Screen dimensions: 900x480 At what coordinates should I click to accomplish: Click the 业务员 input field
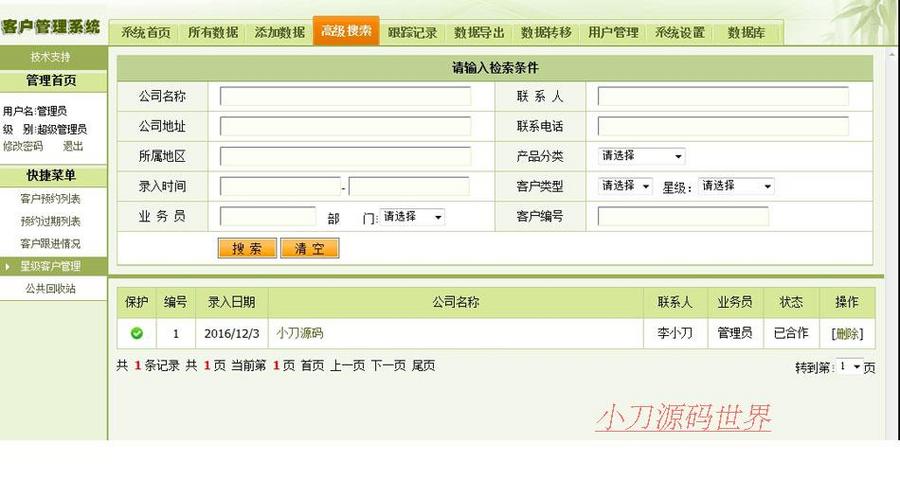coord(267,216)
